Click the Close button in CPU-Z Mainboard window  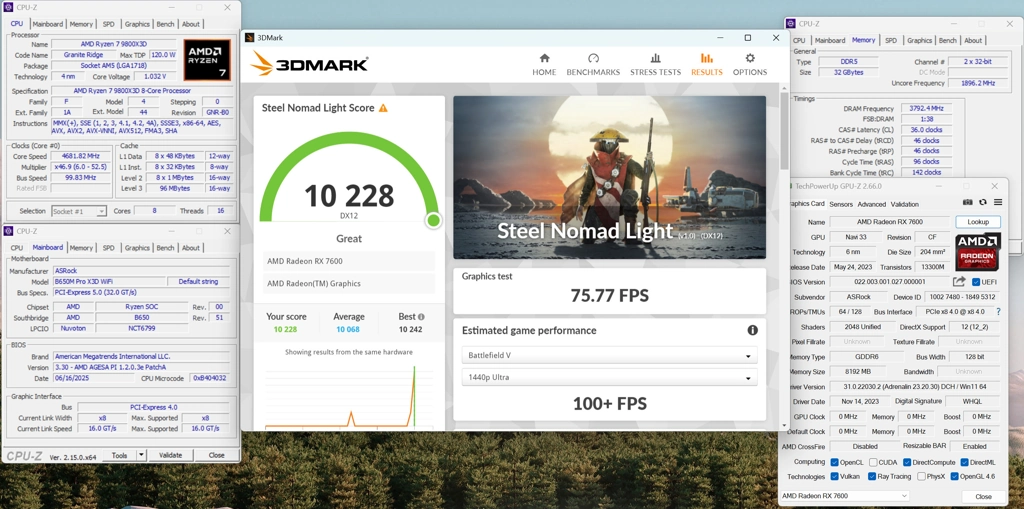pyautogui.click(x=216, y=455)
